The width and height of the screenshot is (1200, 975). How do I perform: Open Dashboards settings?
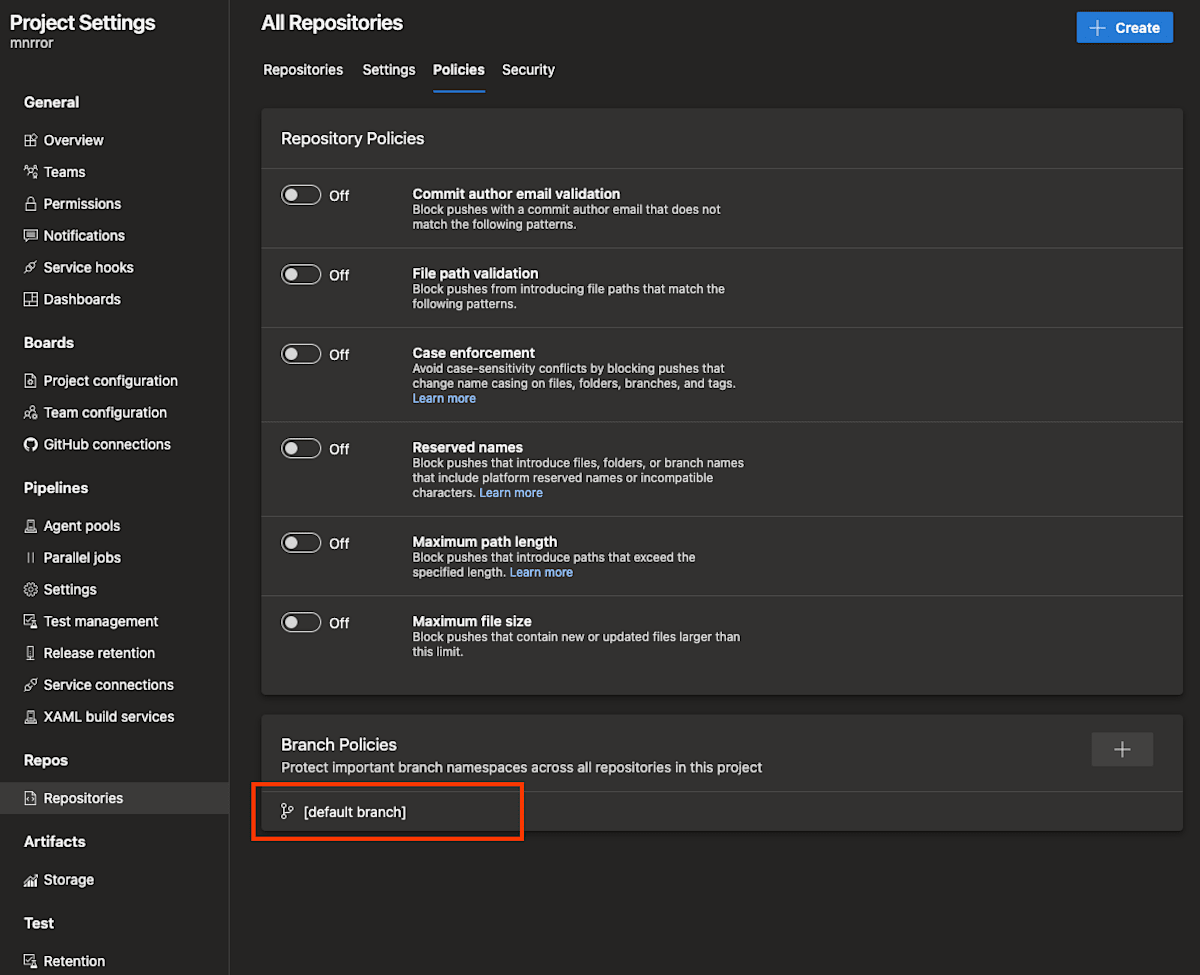tap(82, 299)
